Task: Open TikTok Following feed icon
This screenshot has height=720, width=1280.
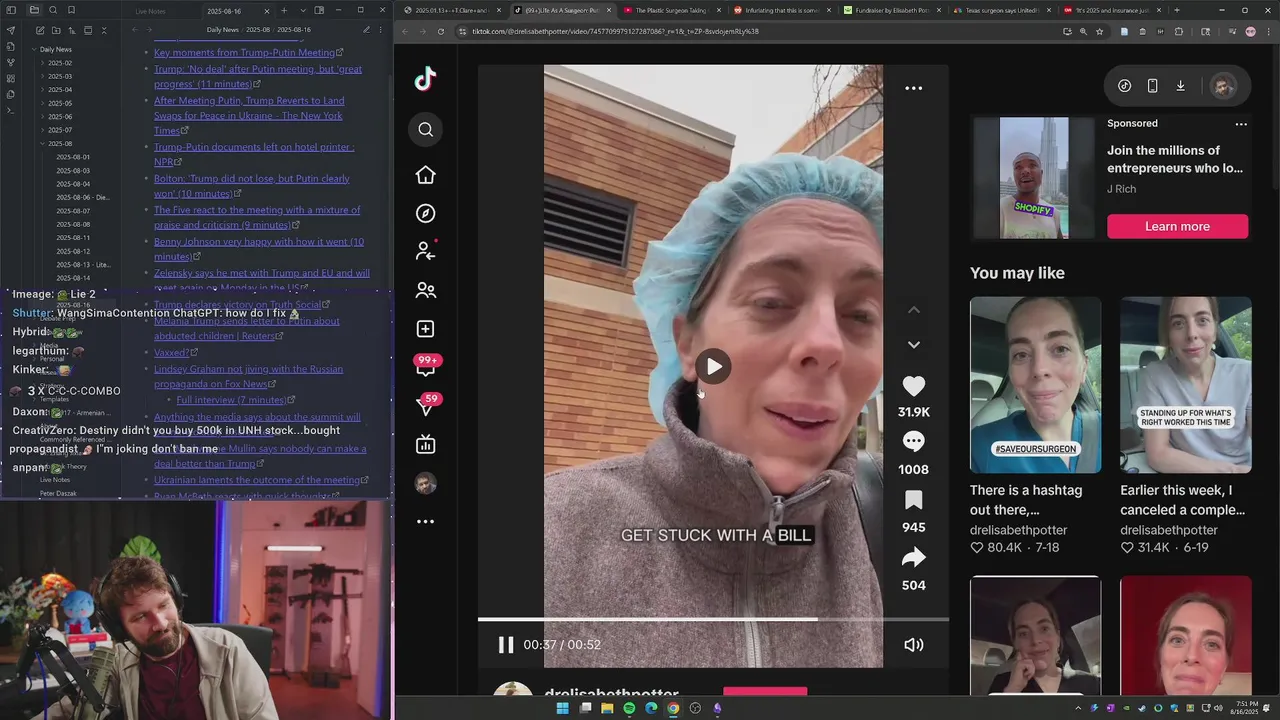Action: click(x=425, y=251)
